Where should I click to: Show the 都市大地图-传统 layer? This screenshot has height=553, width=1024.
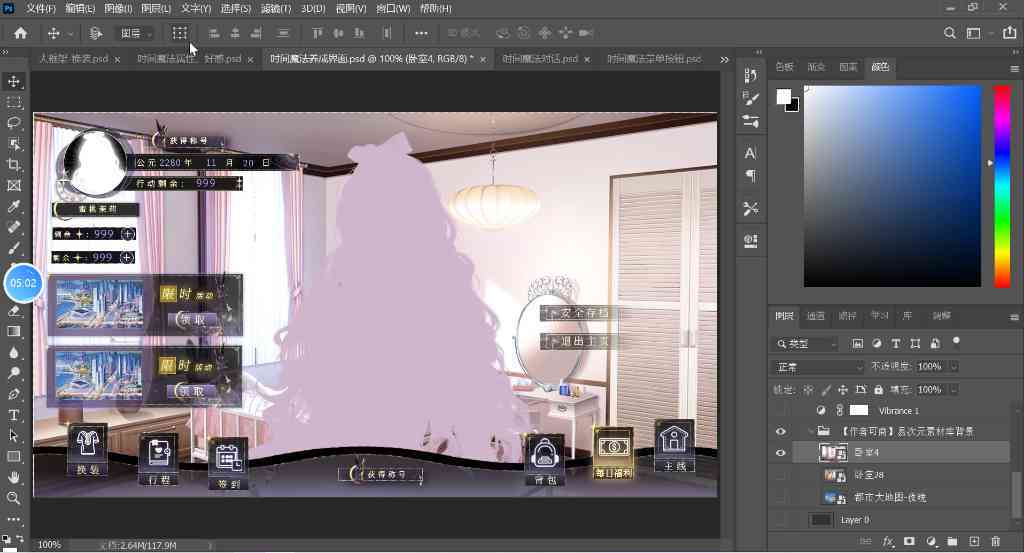pos(780,498)
